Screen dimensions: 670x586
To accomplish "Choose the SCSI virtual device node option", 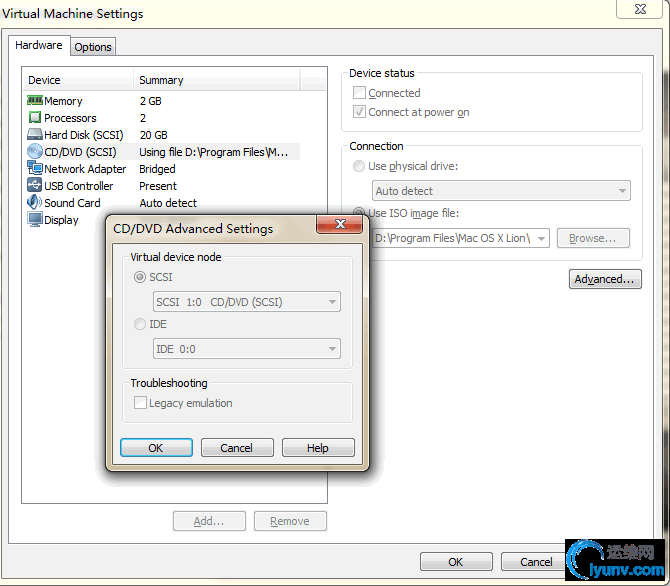I will [140, 277].
